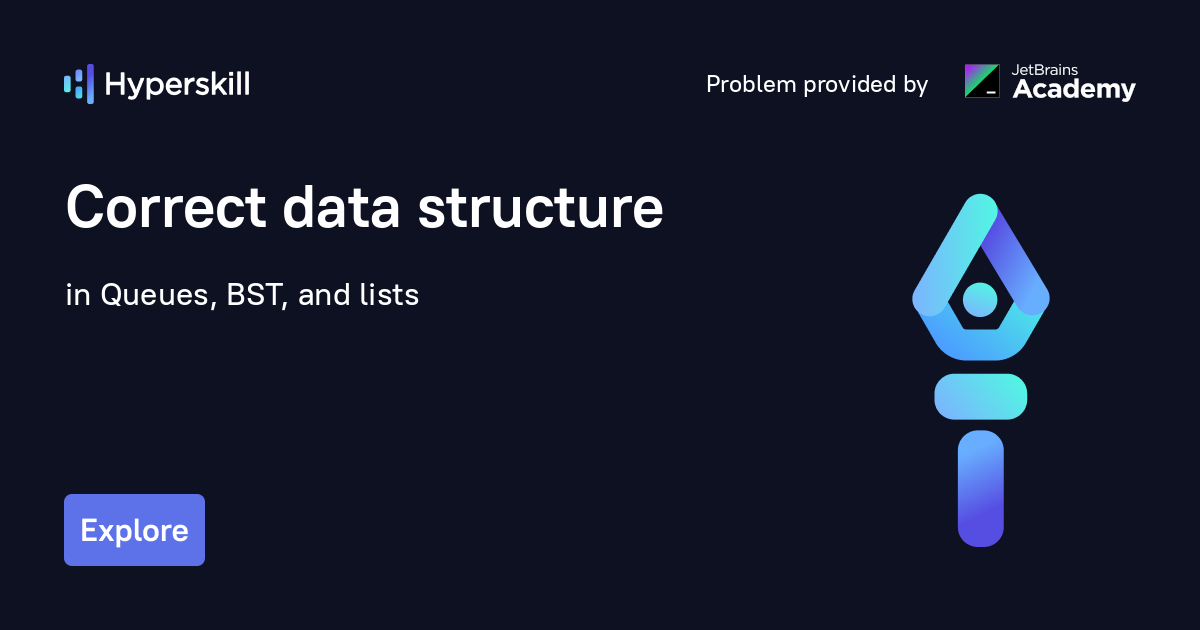1200x630 pixels.
Task: Click the word 'Queues' in the subtitle
Action: pyautogui.click(x=155, y=296)
